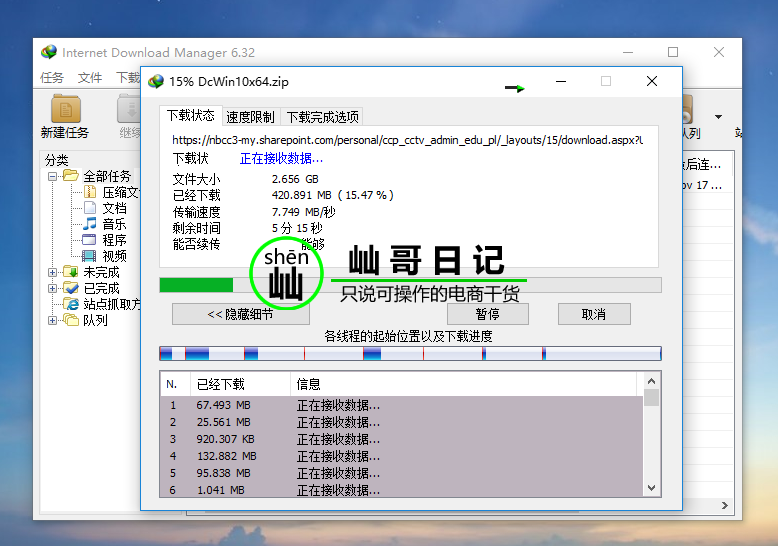This screenshot has height=546, width=778.
Task: Open the 任务 menu
Action: tap(52, 77)
